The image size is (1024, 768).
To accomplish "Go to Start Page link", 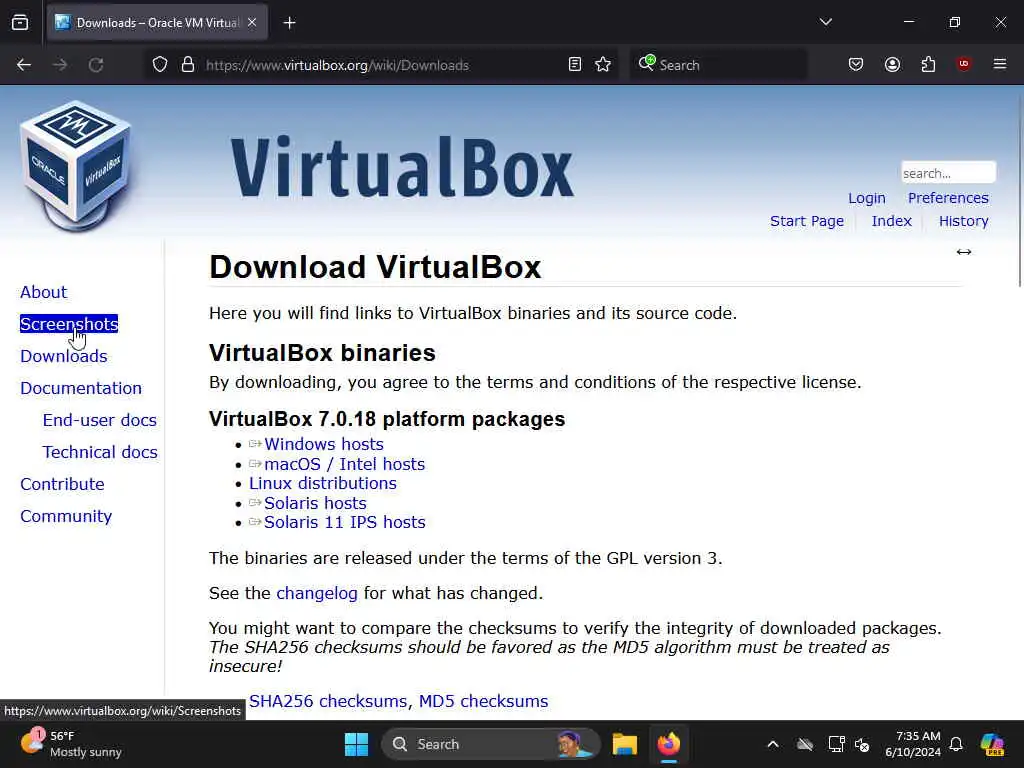I will (x=807, y=221).
